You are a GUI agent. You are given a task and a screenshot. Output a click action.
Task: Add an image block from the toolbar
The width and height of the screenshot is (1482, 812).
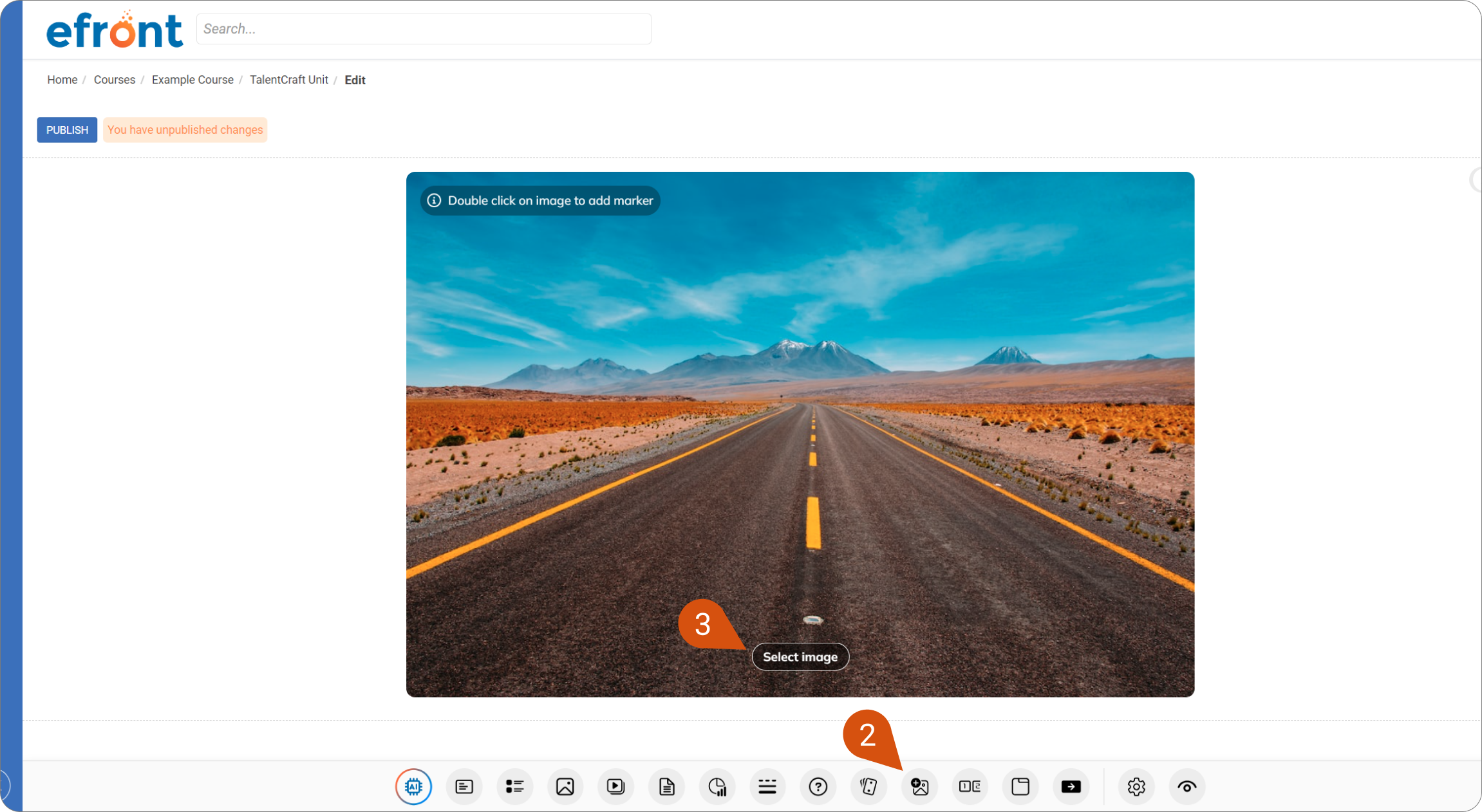pyautogui.click(x=565, y=786)
